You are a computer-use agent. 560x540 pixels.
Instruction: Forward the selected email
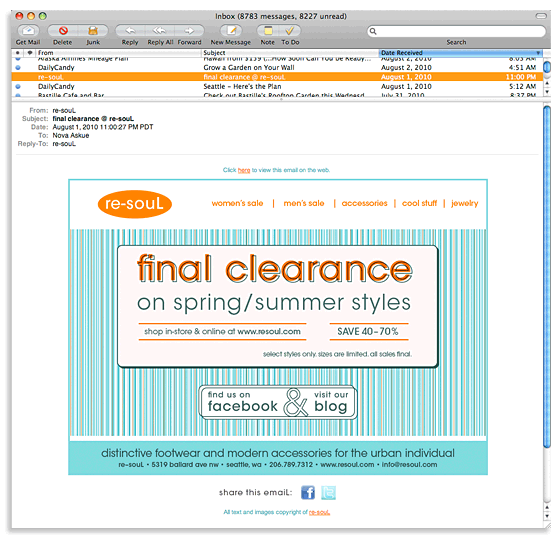point(189,31)
